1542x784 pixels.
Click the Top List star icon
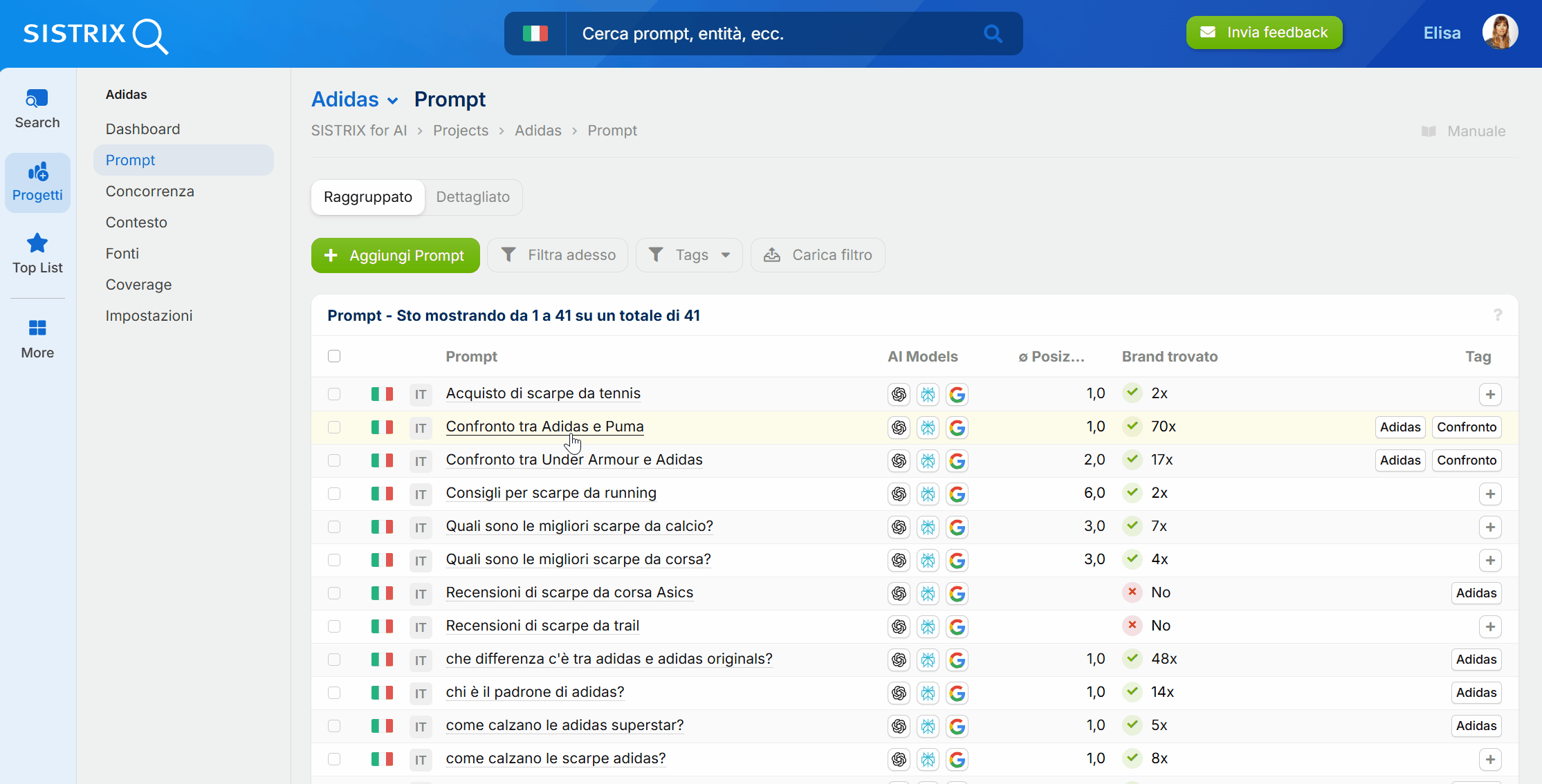click(37, 243)
